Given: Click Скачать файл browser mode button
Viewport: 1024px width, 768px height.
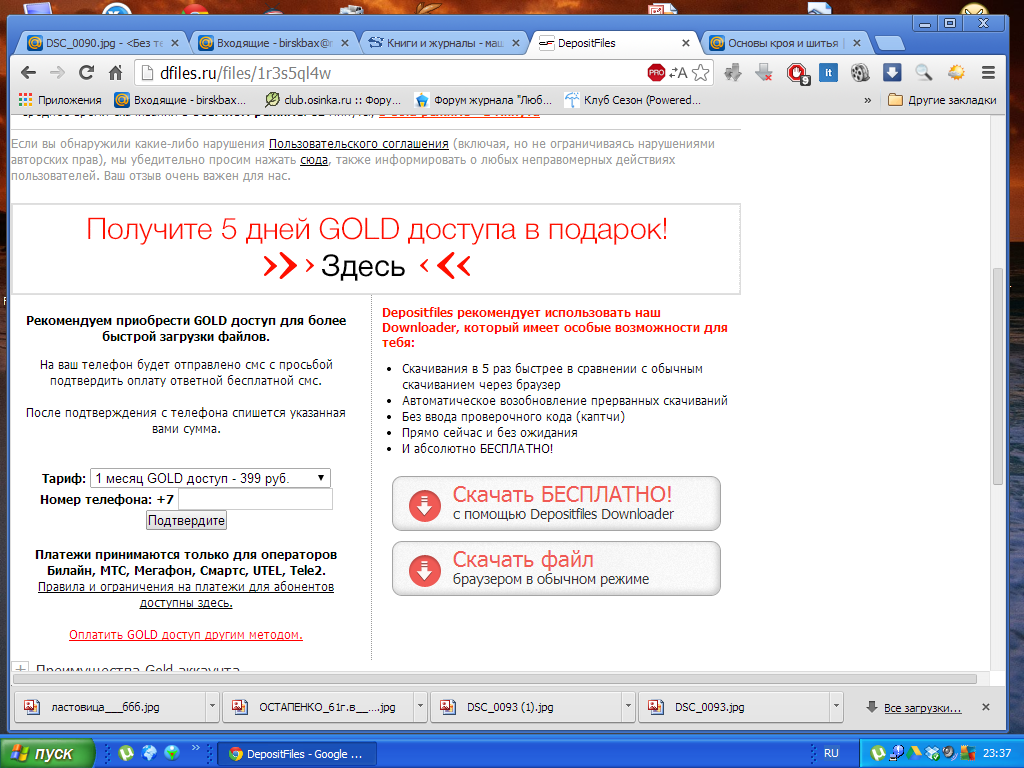Looking at the screenshot, I should point(556,568).
